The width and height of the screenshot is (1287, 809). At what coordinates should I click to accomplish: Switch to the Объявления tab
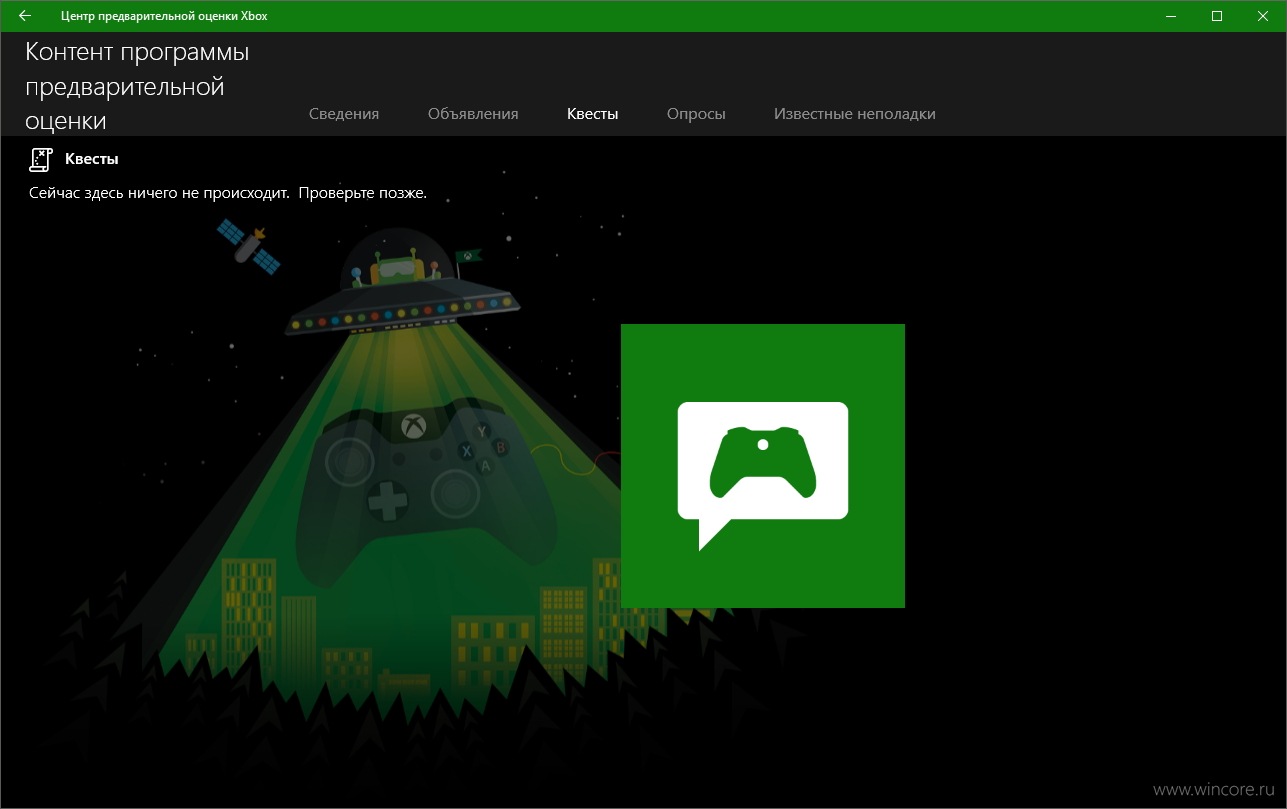(x=473, y=114)
